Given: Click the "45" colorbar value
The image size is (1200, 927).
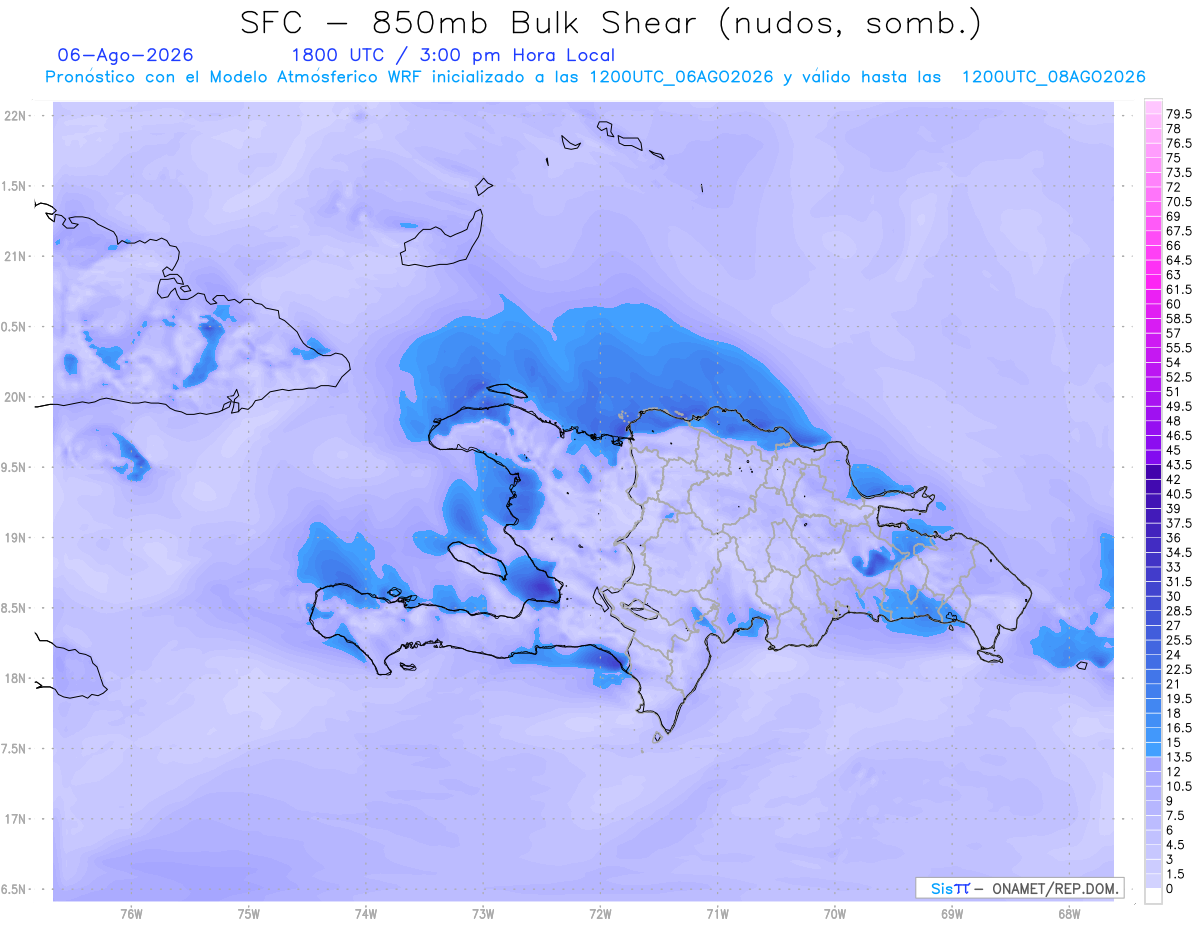Looking at the screenshot, I should click(x=1173, y=449).
